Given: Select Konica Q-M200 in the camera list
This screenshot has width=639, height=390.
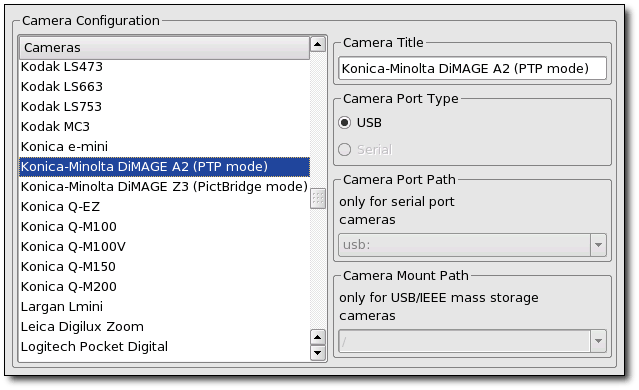Looking at the screenshot, I should (x=164, y=286).
